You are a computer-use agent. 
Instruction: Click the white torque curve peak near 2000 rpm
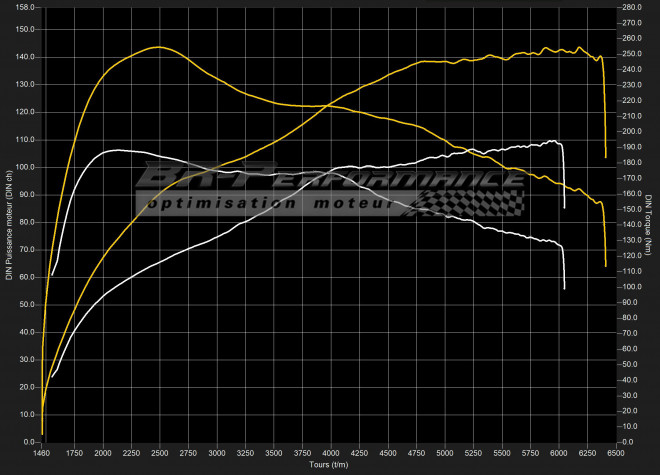(x=119, y=150)
